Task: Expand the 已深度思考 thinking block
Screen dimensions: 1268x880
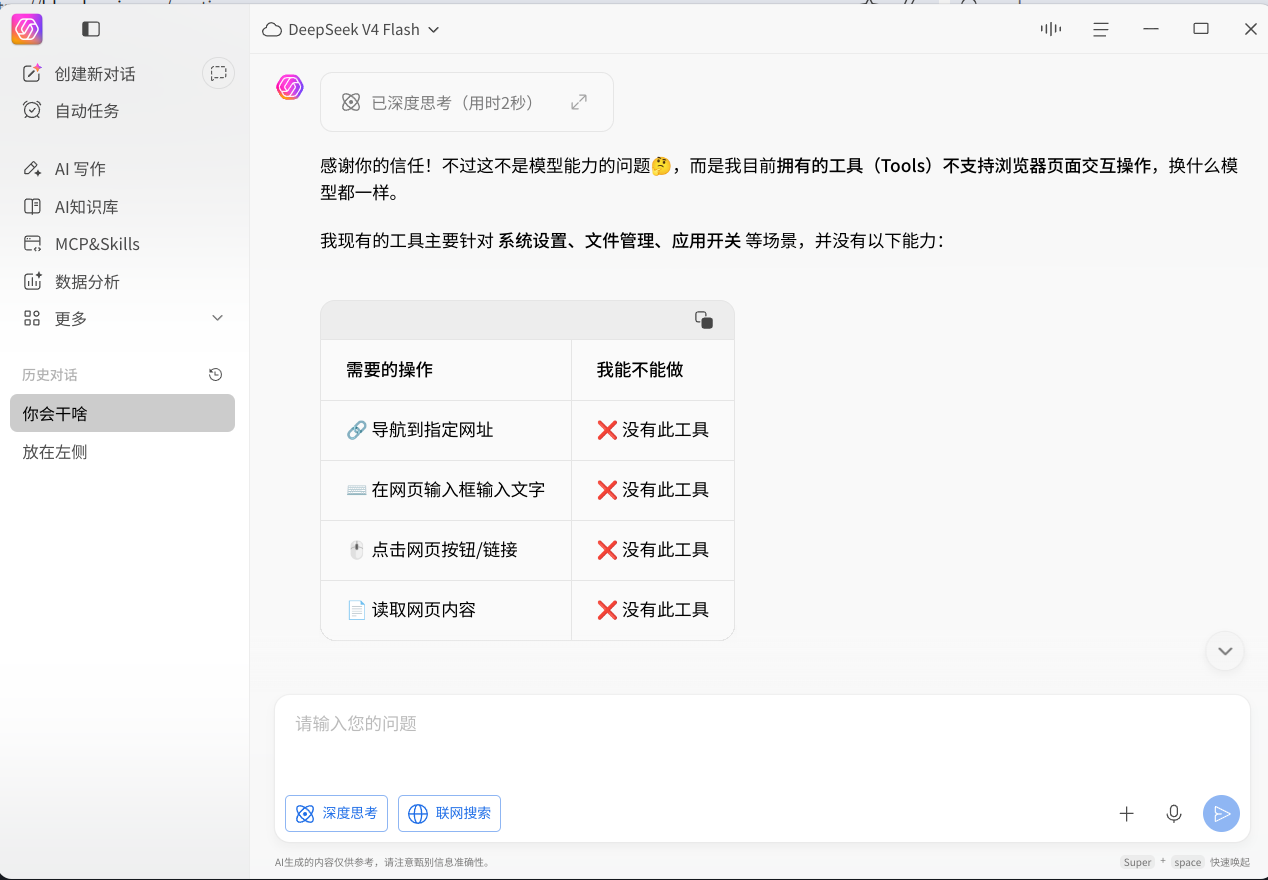Action: [x=579, y=102]
